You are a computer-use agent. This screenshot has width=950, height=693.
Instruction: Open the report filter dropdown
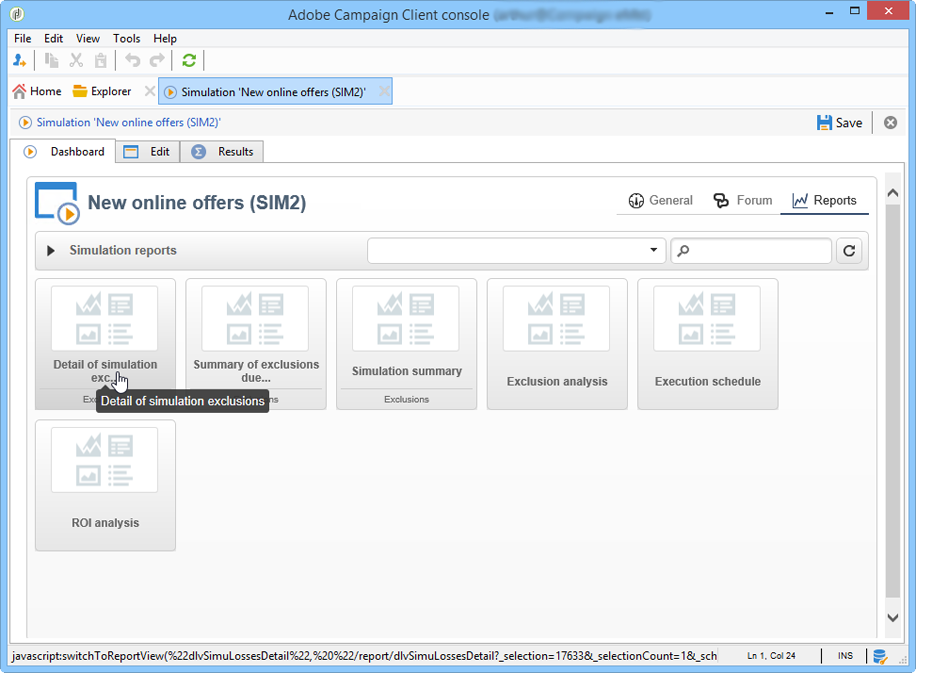tap(516, 251)
